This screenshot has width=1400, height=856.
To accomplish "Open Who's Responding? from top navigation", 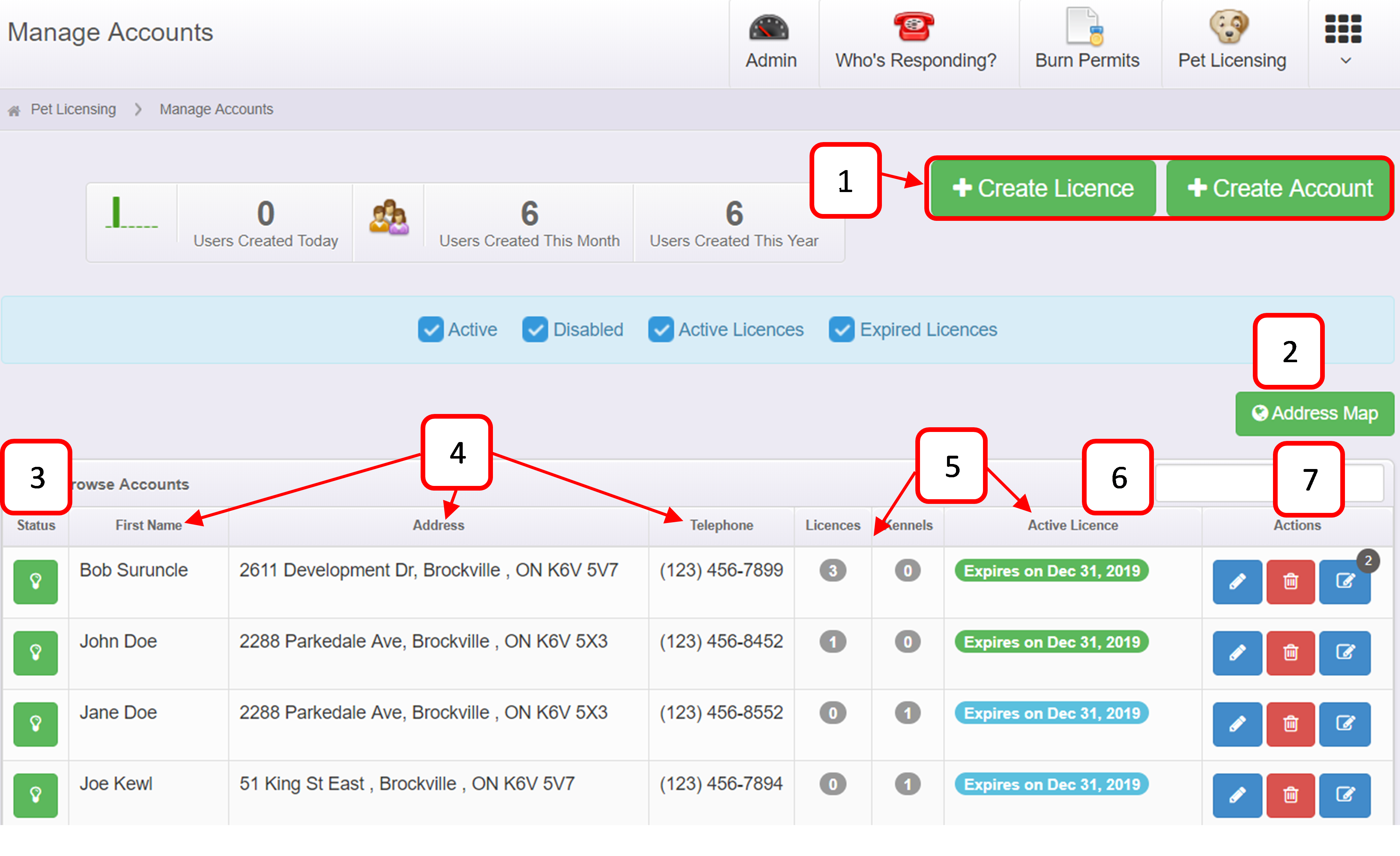I will [915, 43].
